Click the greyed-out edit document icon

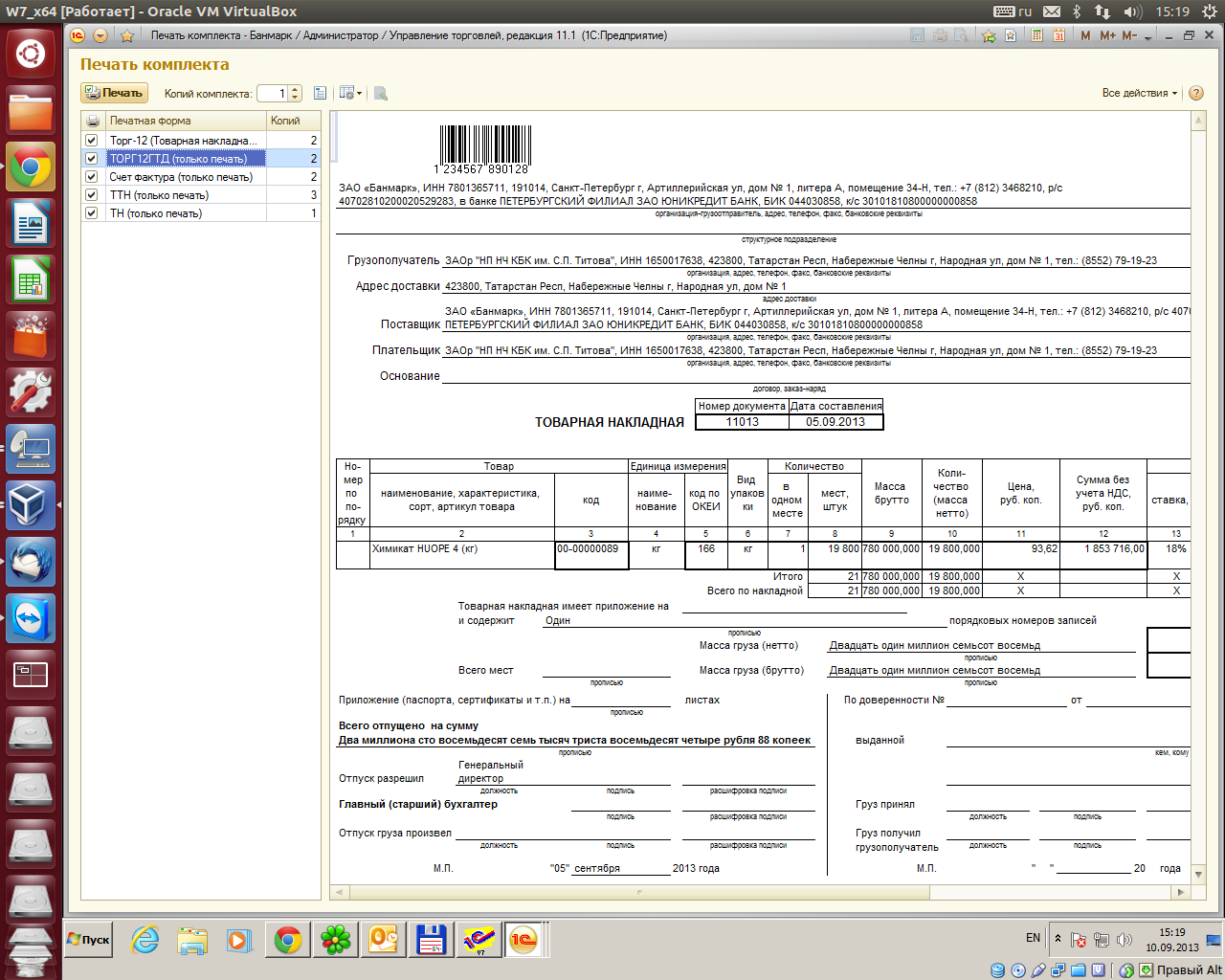[380, 93]
